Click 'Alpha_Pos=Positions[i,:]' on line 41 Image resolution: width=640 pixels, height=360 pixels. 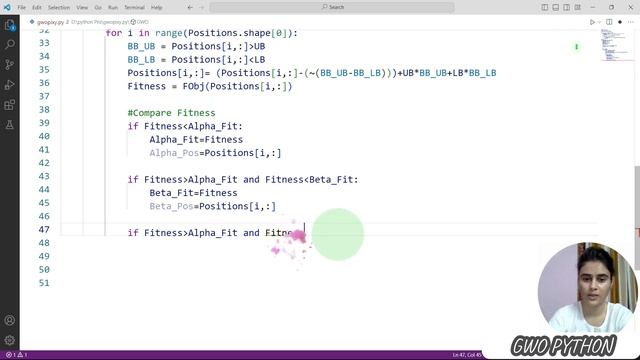(215, 153)
